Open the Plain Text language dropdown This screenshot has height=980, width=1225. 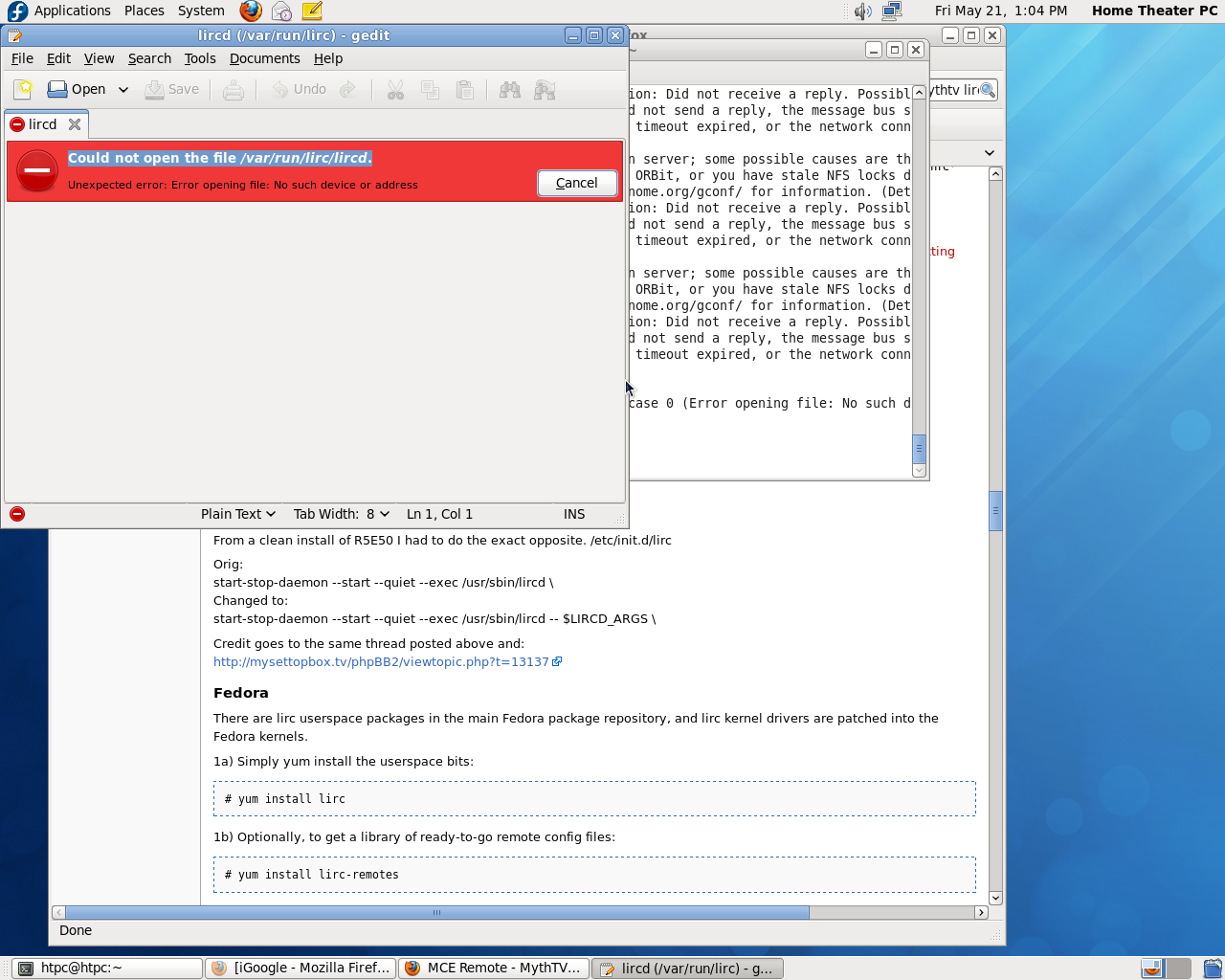pos(237,514)
